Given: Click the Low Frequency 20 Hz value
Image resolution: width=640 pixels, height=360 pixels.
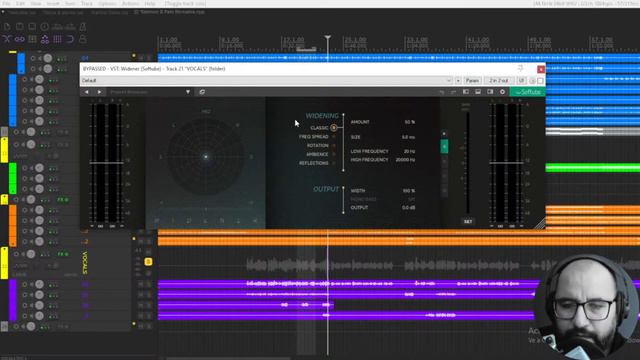Looking at the screenshot, I should click(409, 151).
